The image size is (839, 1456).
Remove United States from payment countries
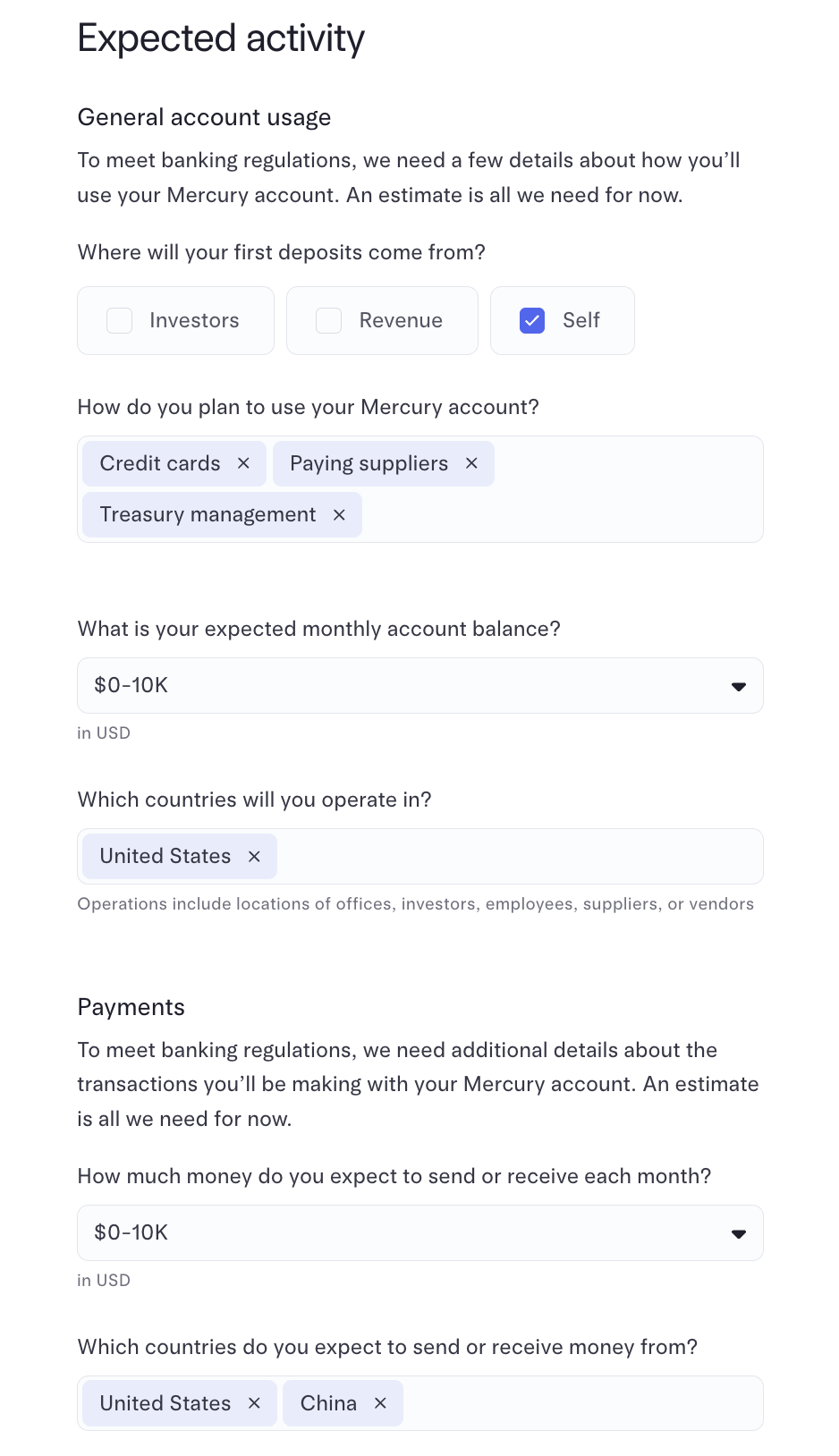[254, 1403]
